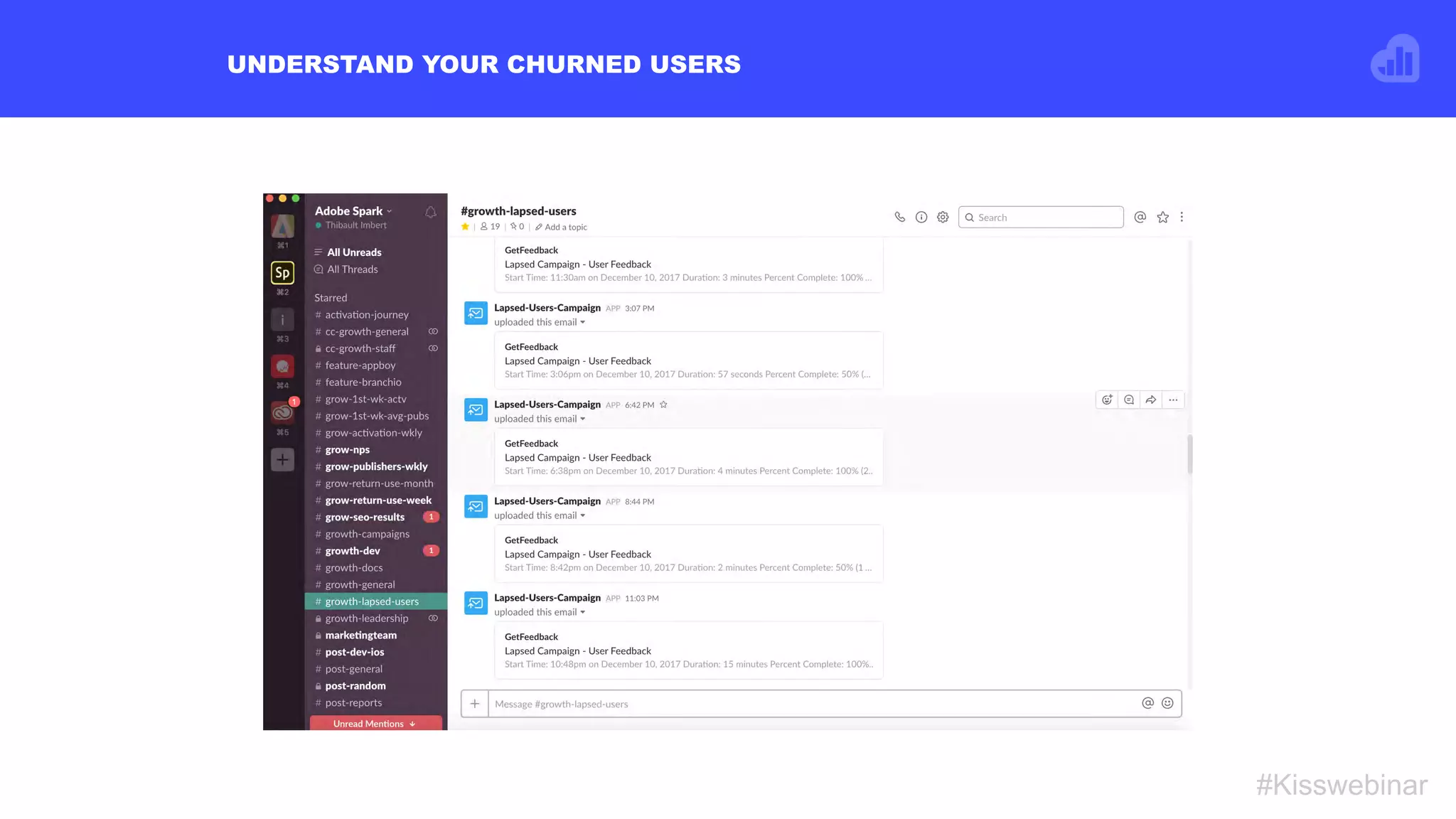Image resolution: width=1456 pixels, height=819 pixels.
Task: Click the Message #growth-lapsed-users input
Action: [x=813, y=704]
